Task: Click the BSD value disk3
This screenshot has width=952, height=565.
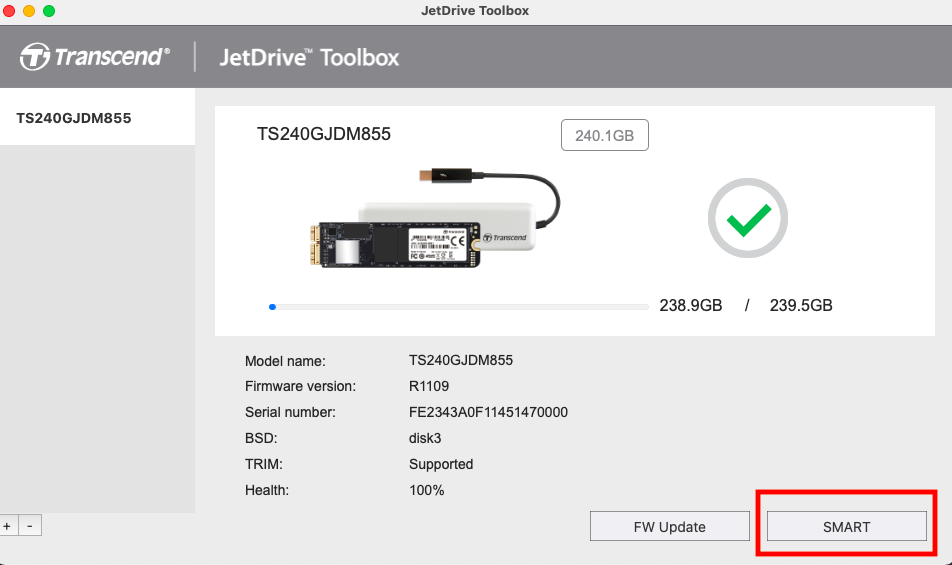Action: pos(425,438)
